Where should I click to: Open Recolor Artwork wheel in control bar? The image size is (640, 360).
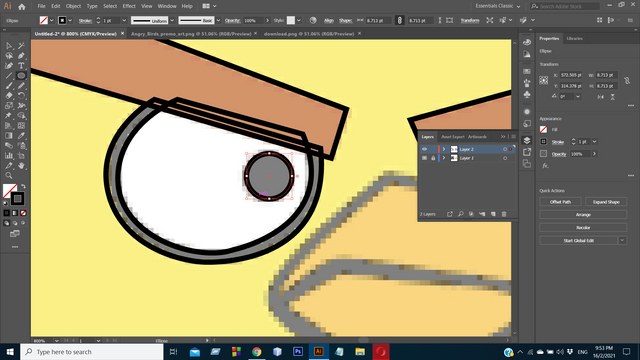(x=313, y=20)
